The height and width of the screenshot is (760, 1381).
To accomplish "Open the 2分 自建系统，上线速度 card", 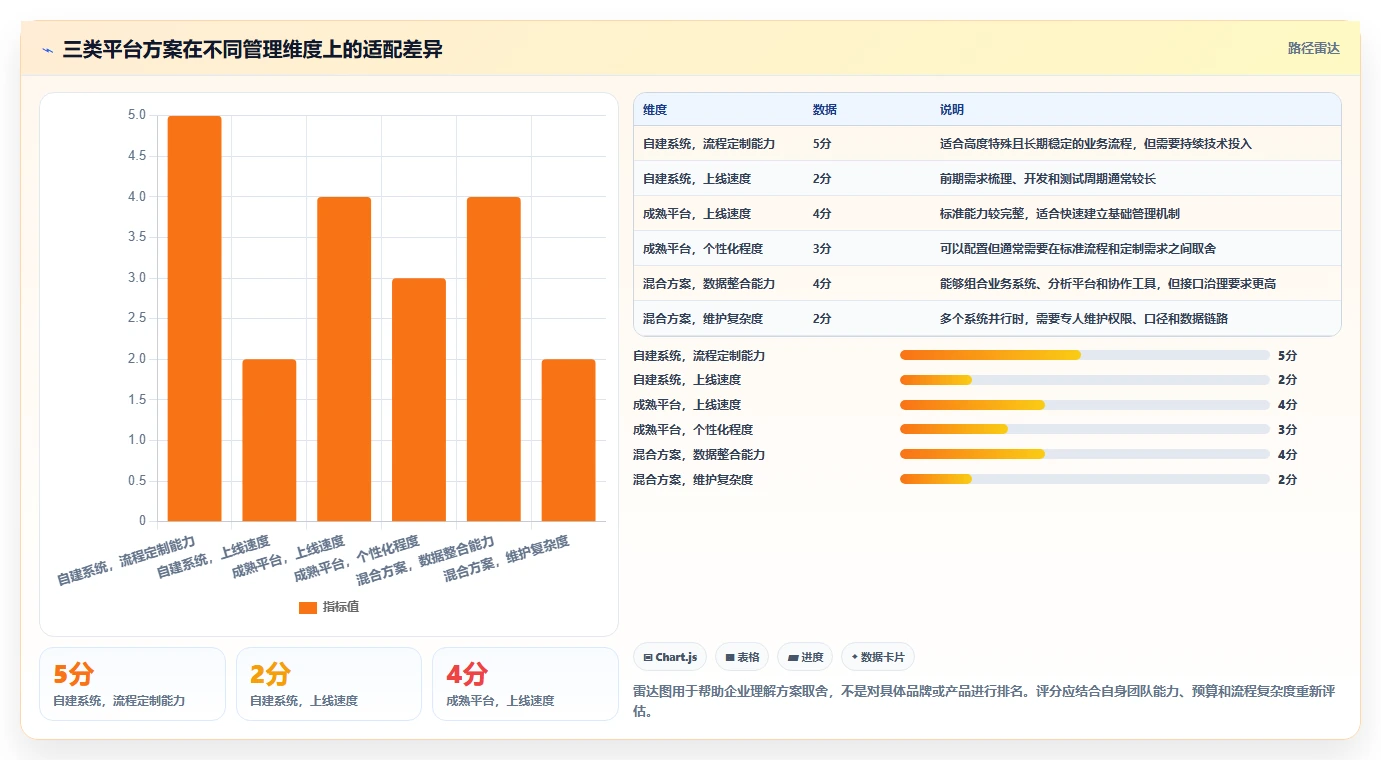I will [329, 684].
